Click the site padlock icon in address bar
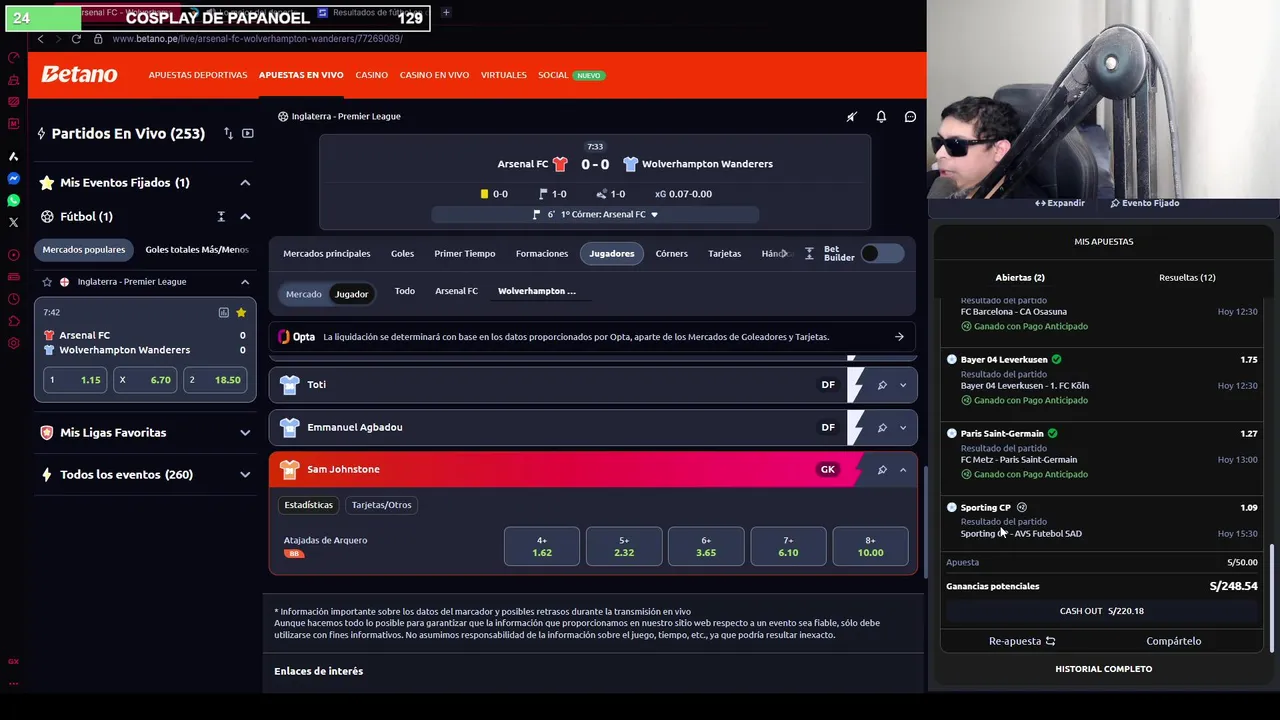1280x720 pixels. point(98,39)
